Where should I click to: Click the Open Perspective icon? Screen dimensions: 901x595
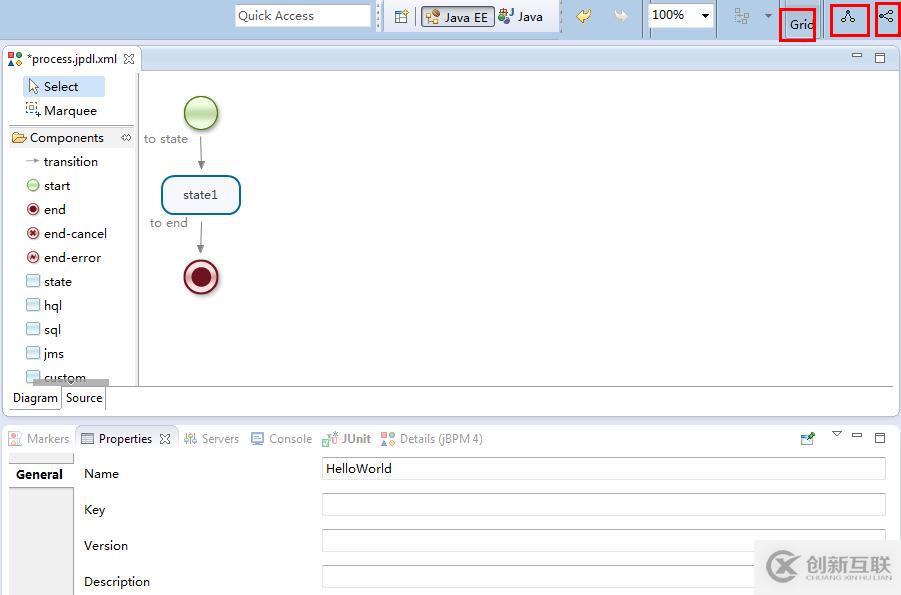coord(401,17)
